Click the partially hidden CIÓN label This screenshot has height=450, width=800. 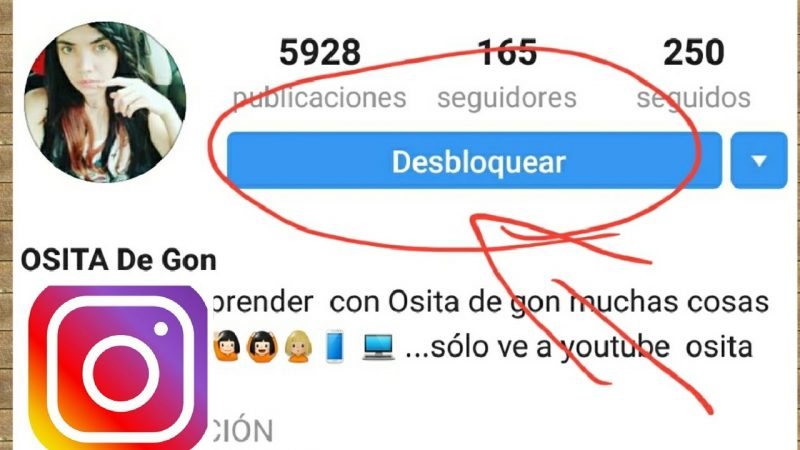coord(241,431)
